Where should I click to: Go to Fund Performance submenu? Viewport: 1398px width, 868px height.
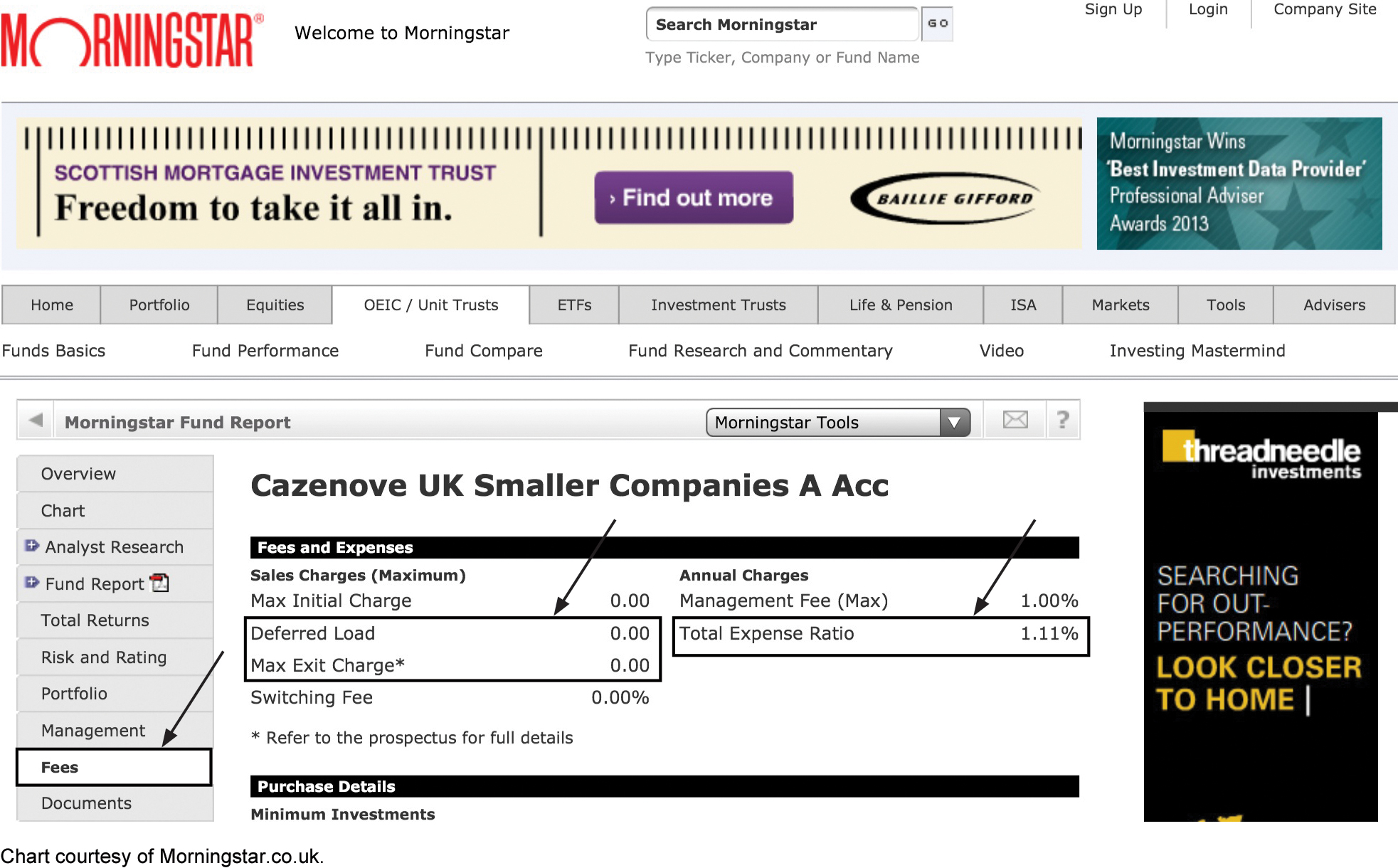pos(265,351)
